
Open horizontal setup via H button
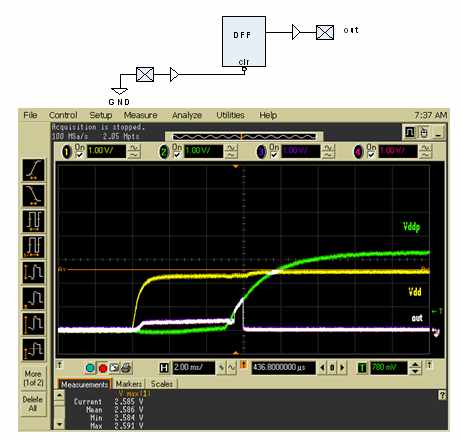(x=164, y=368)
